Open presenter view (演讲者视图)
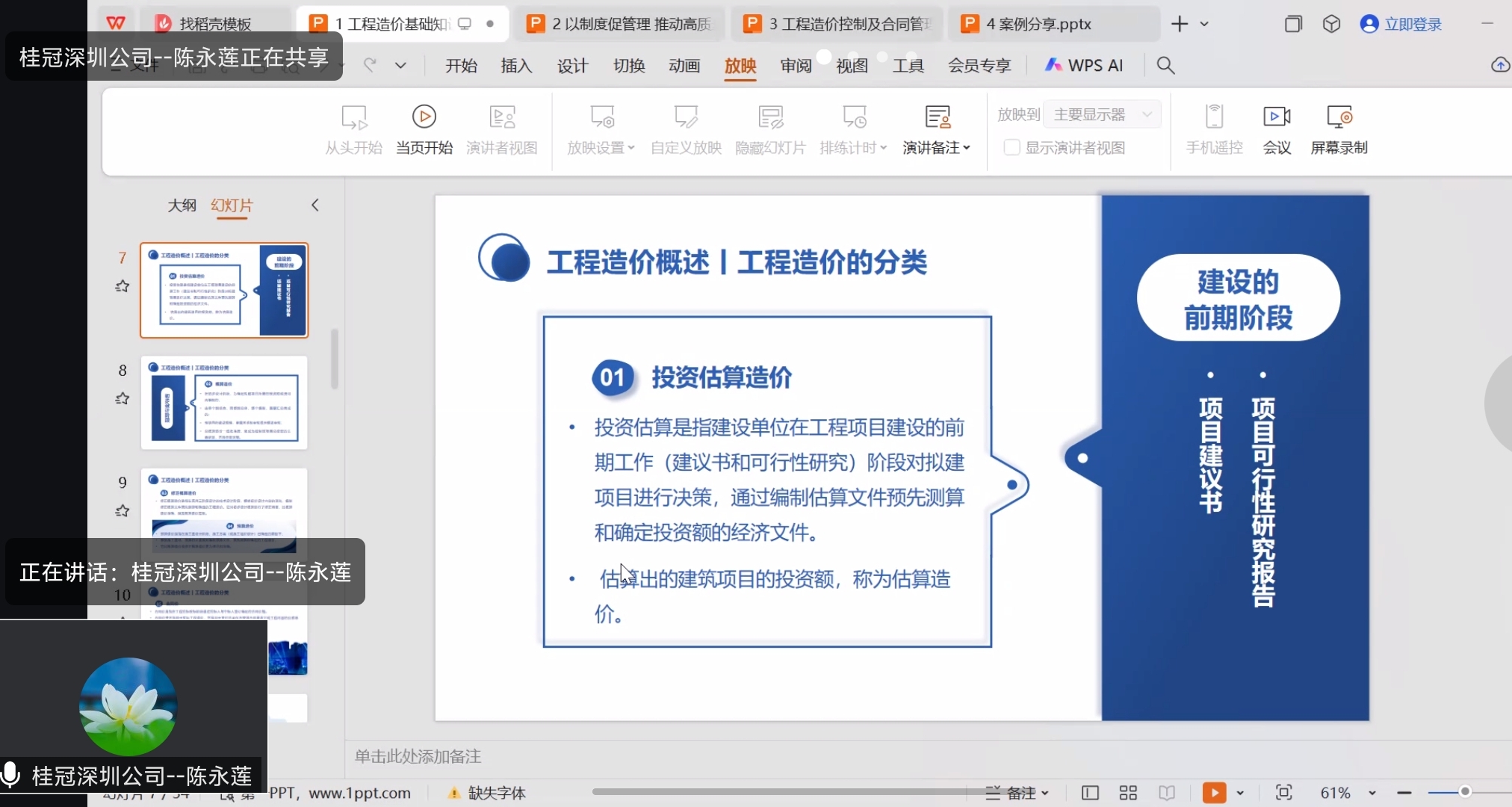Screen dimensions: 1512x807 click(x=502, y=130)
